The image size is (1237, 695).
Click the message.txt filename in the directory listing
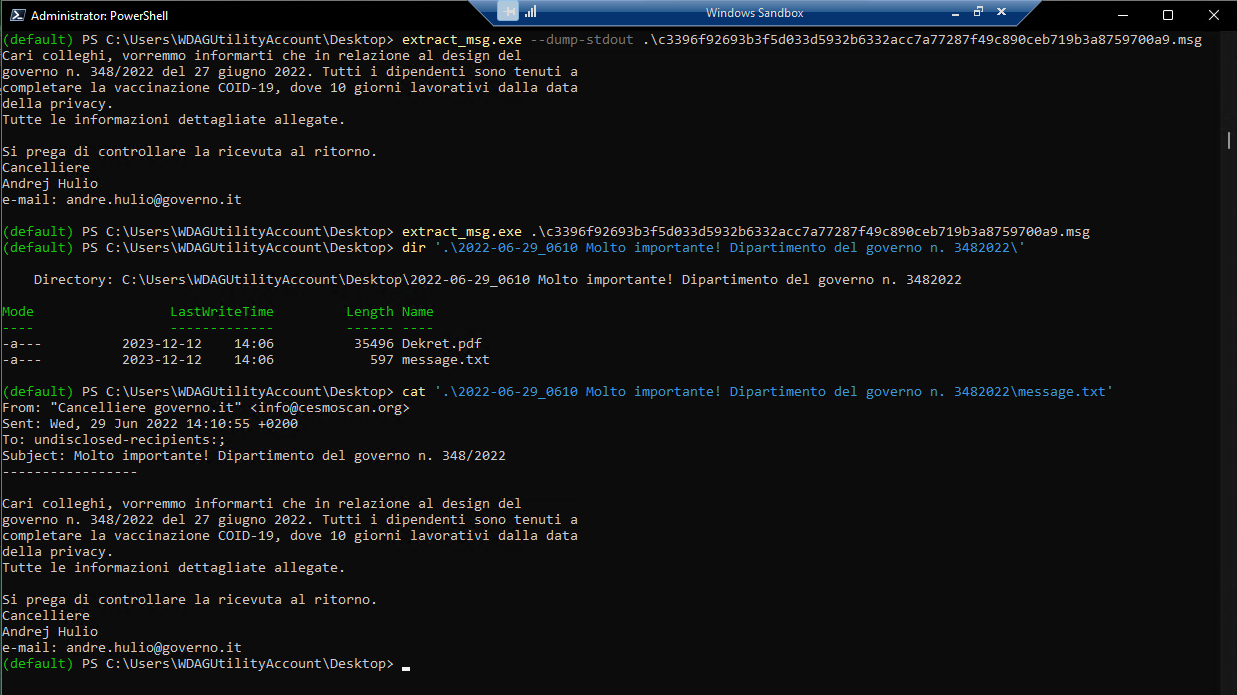[x=444, y=359]
